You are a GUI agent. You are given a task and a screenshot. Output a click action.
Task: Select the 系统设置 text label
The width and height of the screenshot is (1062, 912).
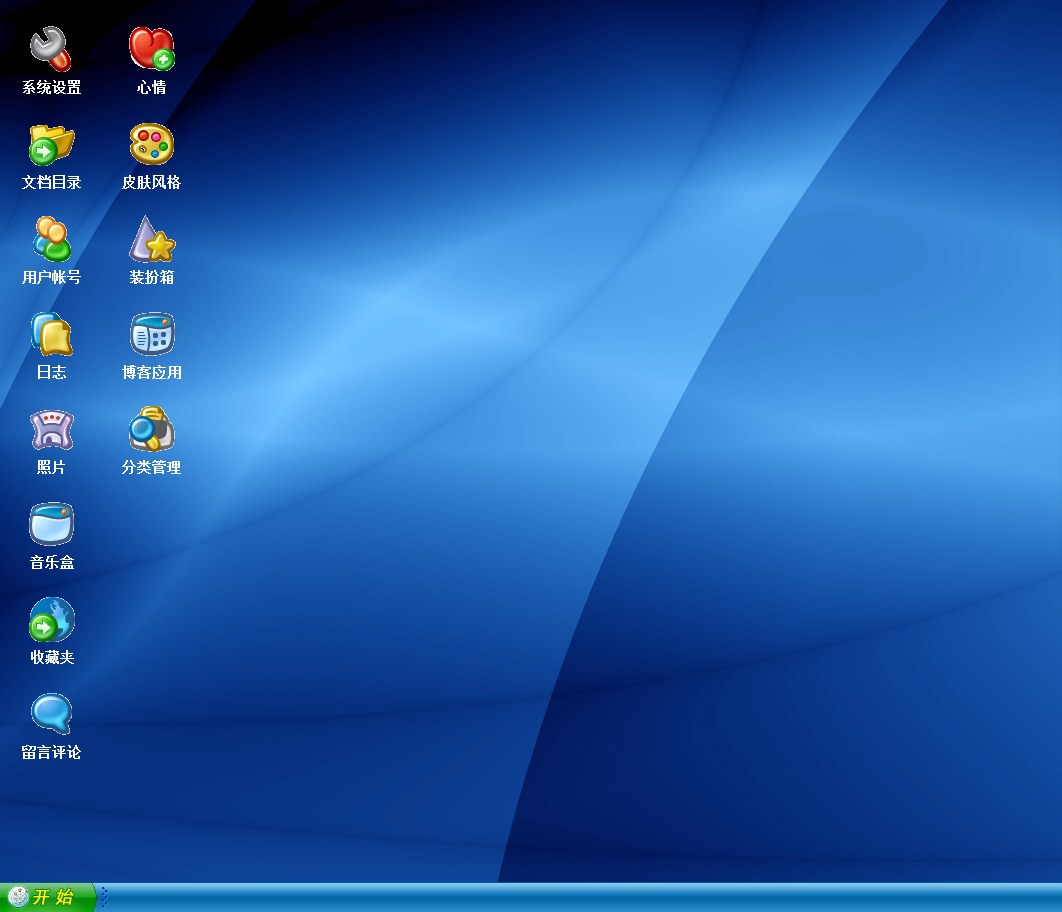pos(51,88)
